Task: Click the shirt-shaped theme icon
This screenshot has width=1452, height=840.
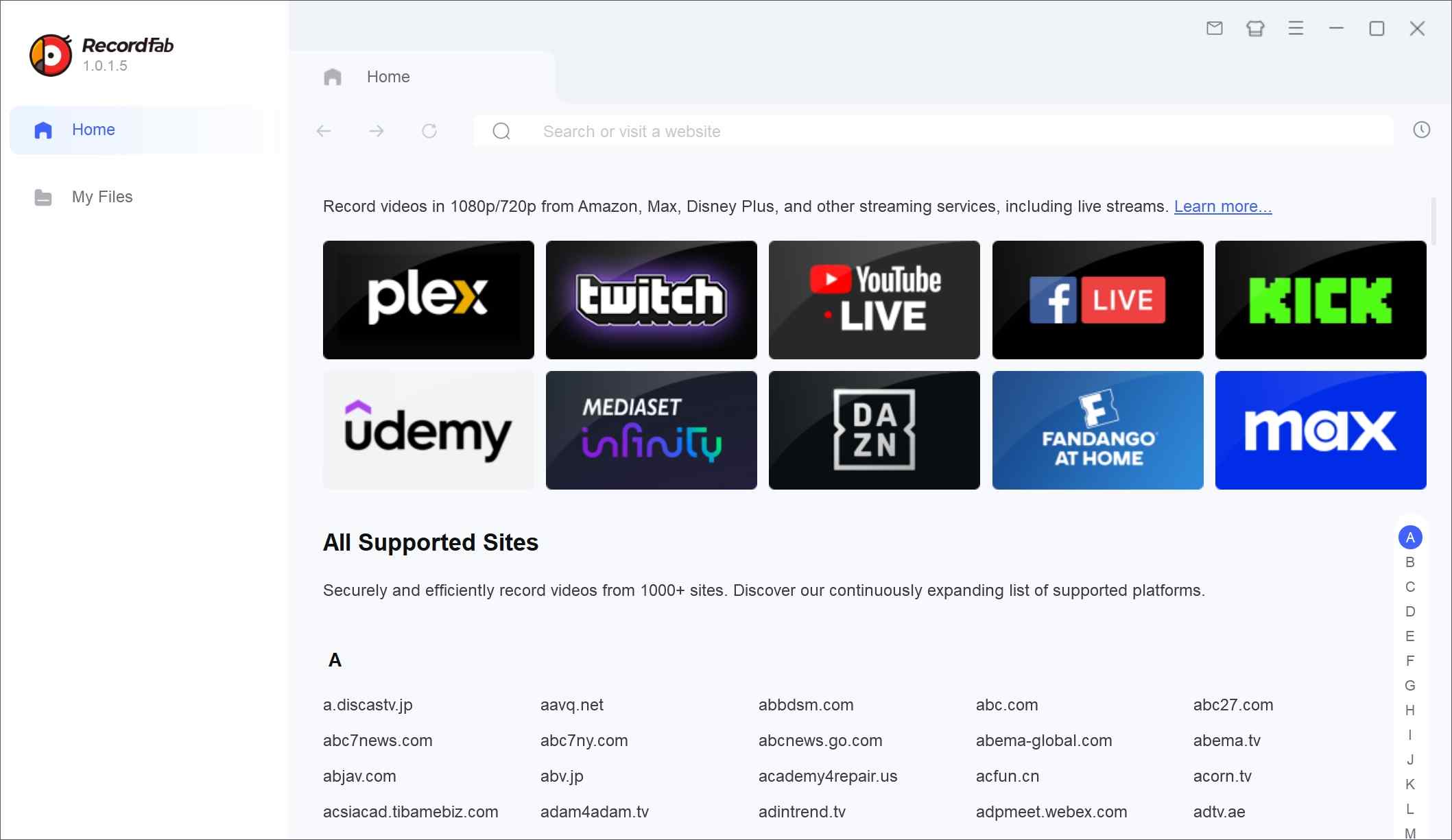Action: pos(1254,28)
